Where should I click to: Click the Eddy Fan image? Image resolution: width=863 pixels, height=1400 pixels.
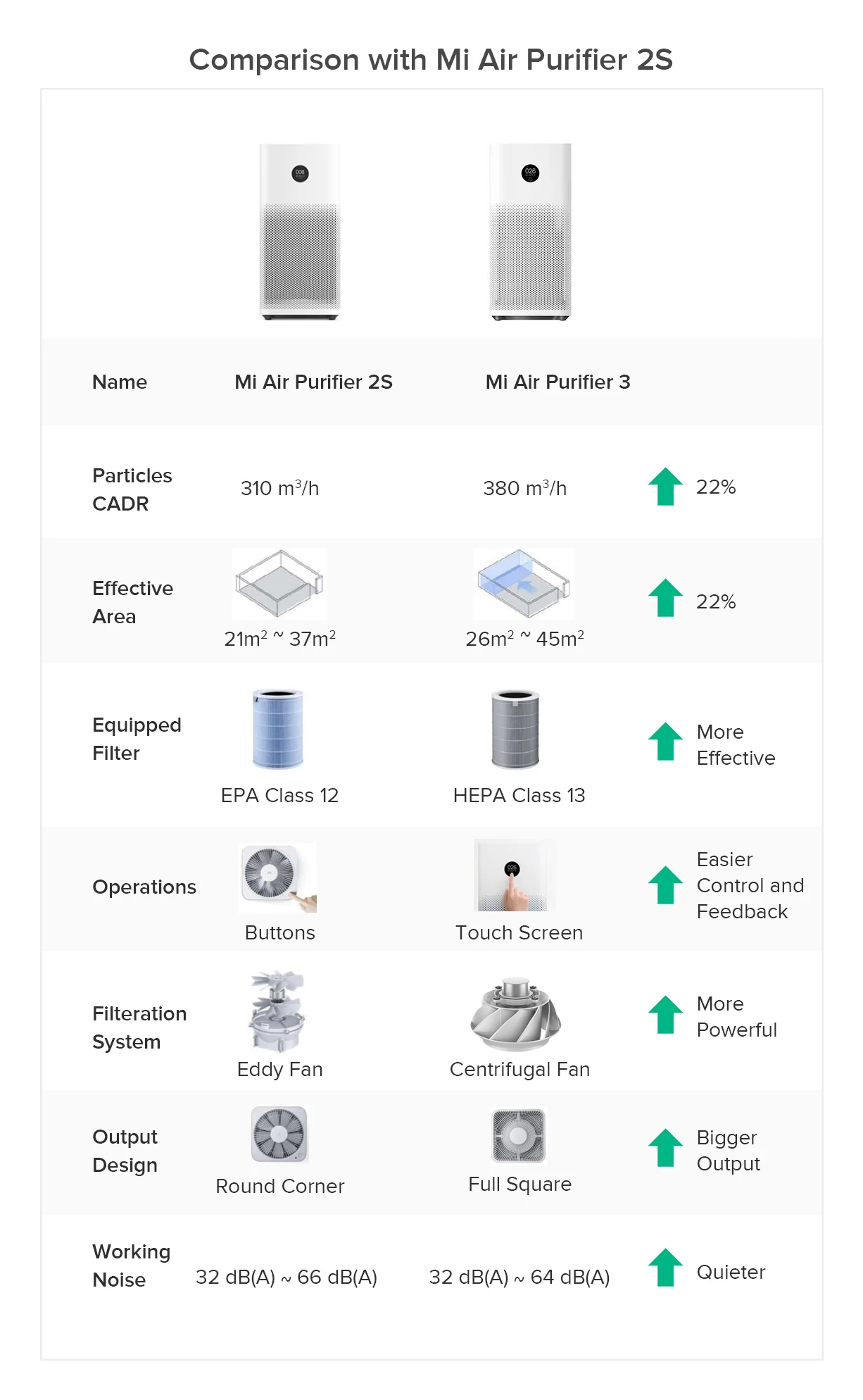(x=277, y=1011)
